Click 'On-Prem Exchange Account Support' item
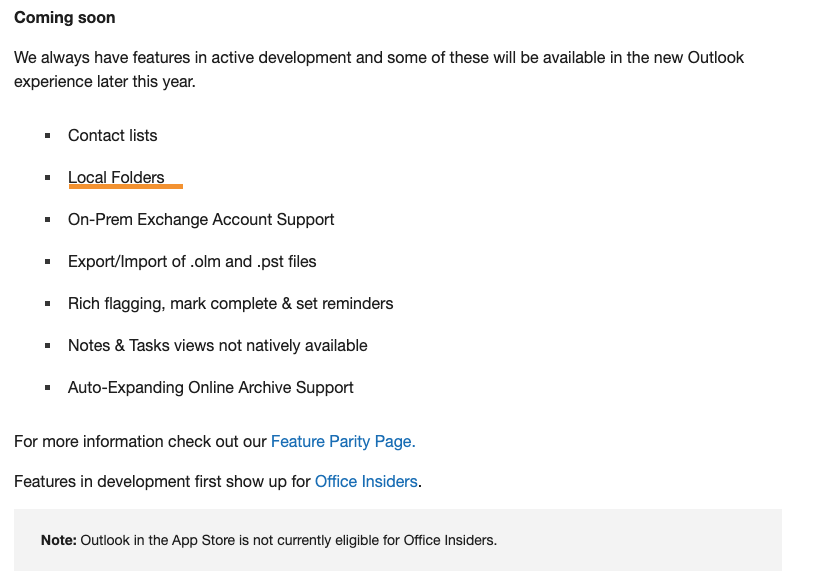 (201, 219)
